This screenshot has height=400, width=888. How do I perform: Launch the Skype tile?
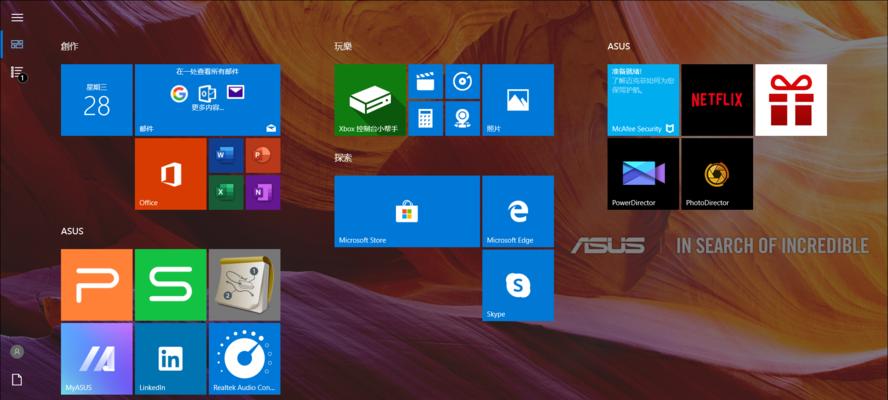pyautogui.click(x=518, y=286)
